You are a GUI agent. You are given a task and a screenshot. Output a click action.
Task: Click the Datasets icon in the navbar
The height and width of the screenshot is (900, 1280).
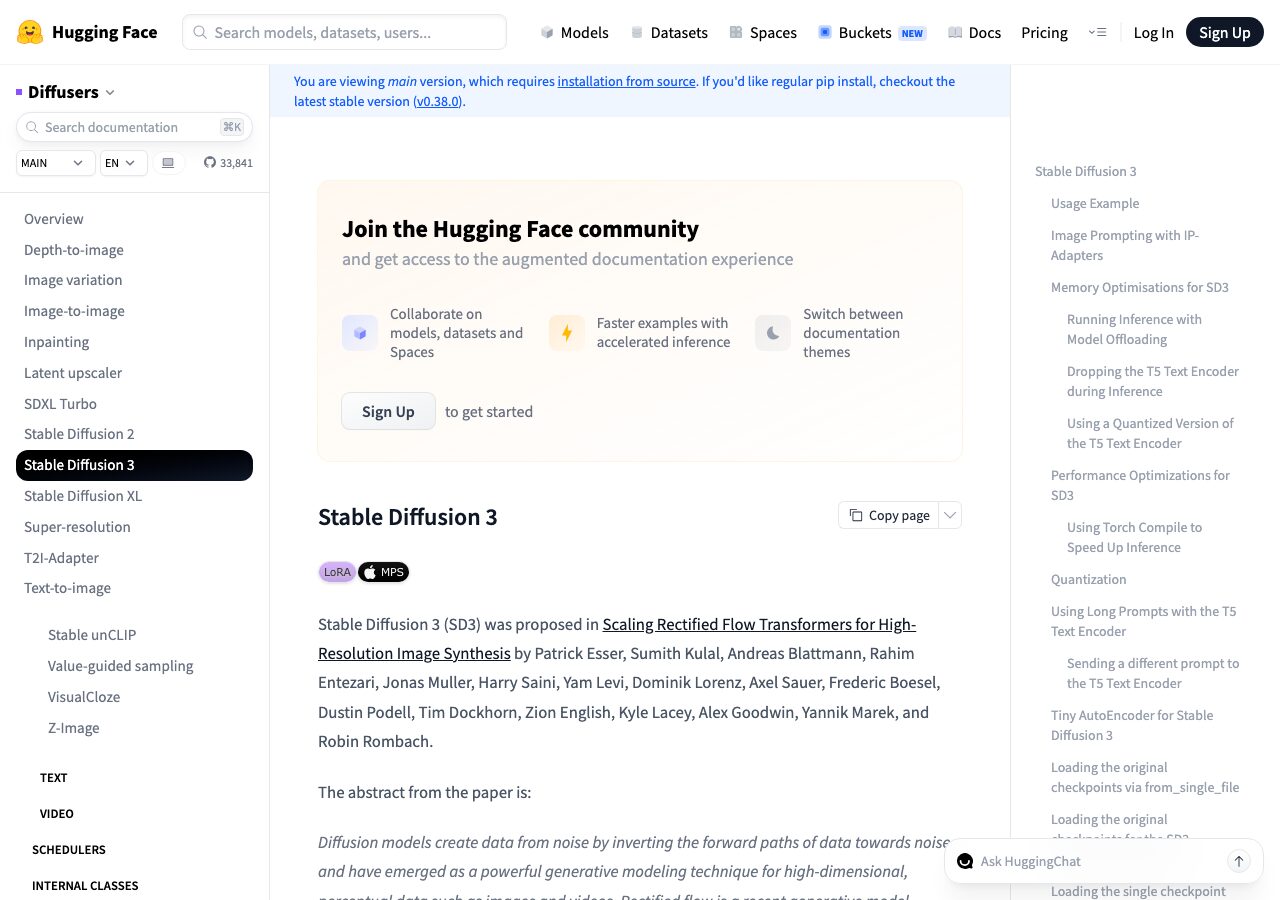637,32
